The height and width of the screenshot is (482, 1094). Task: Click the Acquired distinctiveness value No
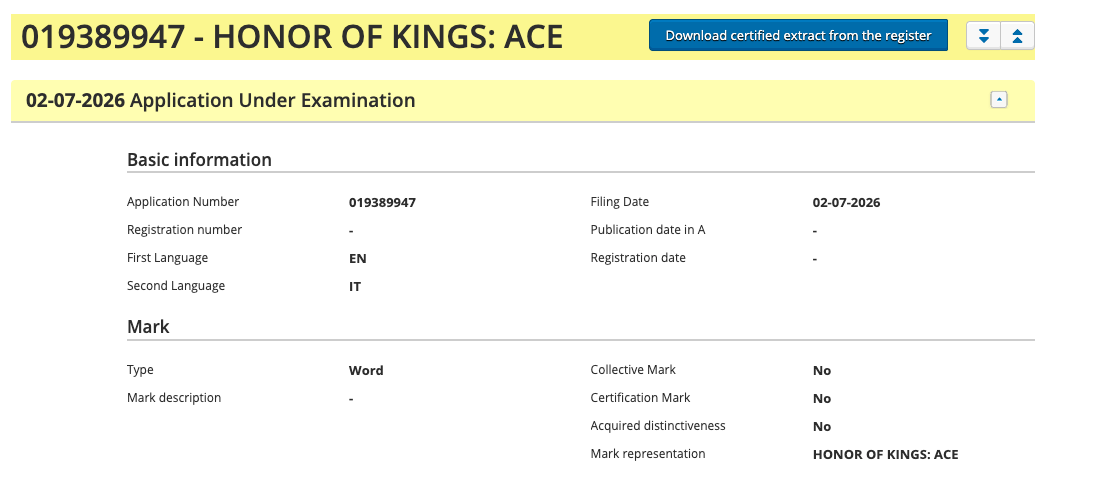click(822, 426)
